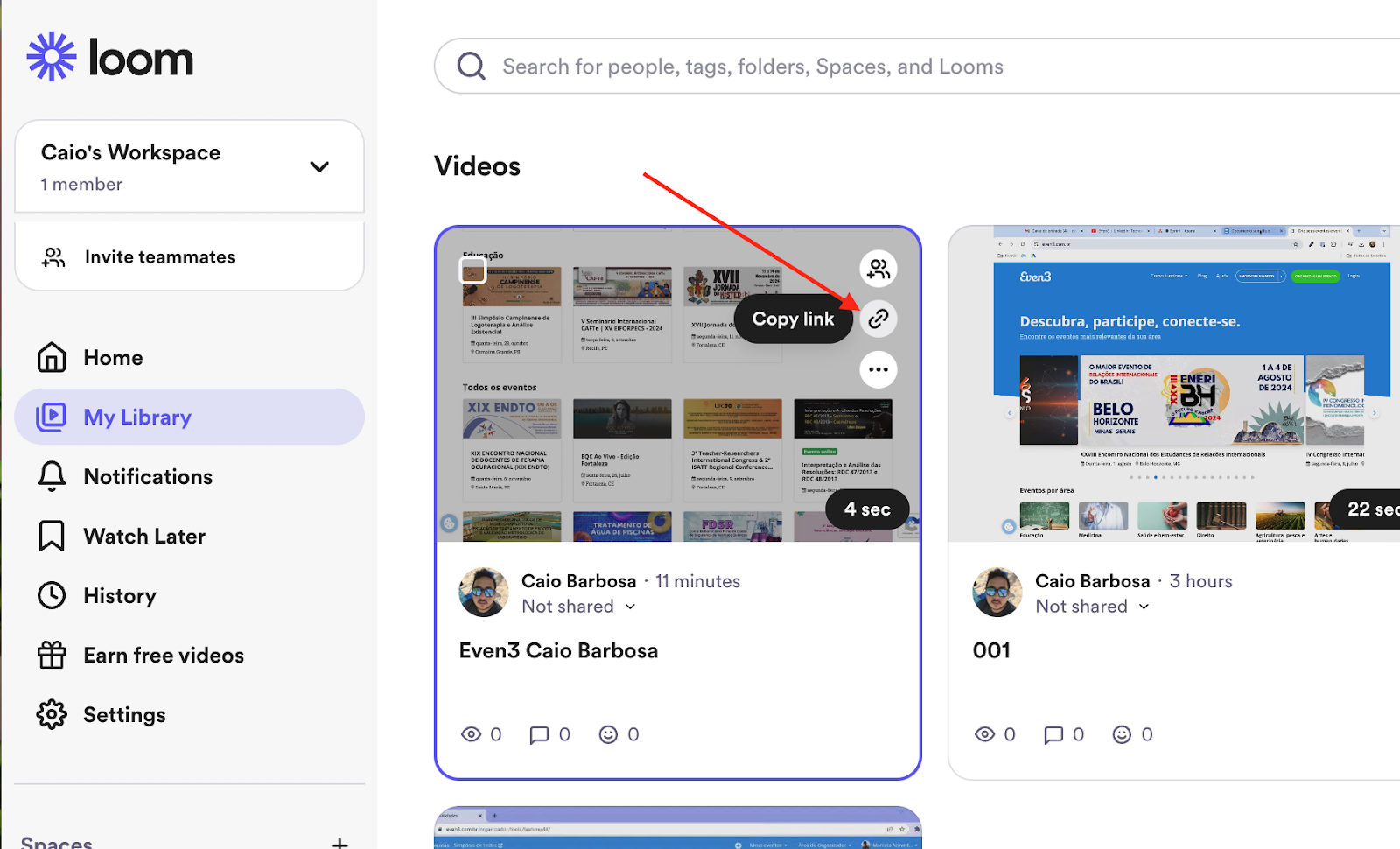Open My Library section

tap(190, 417)
